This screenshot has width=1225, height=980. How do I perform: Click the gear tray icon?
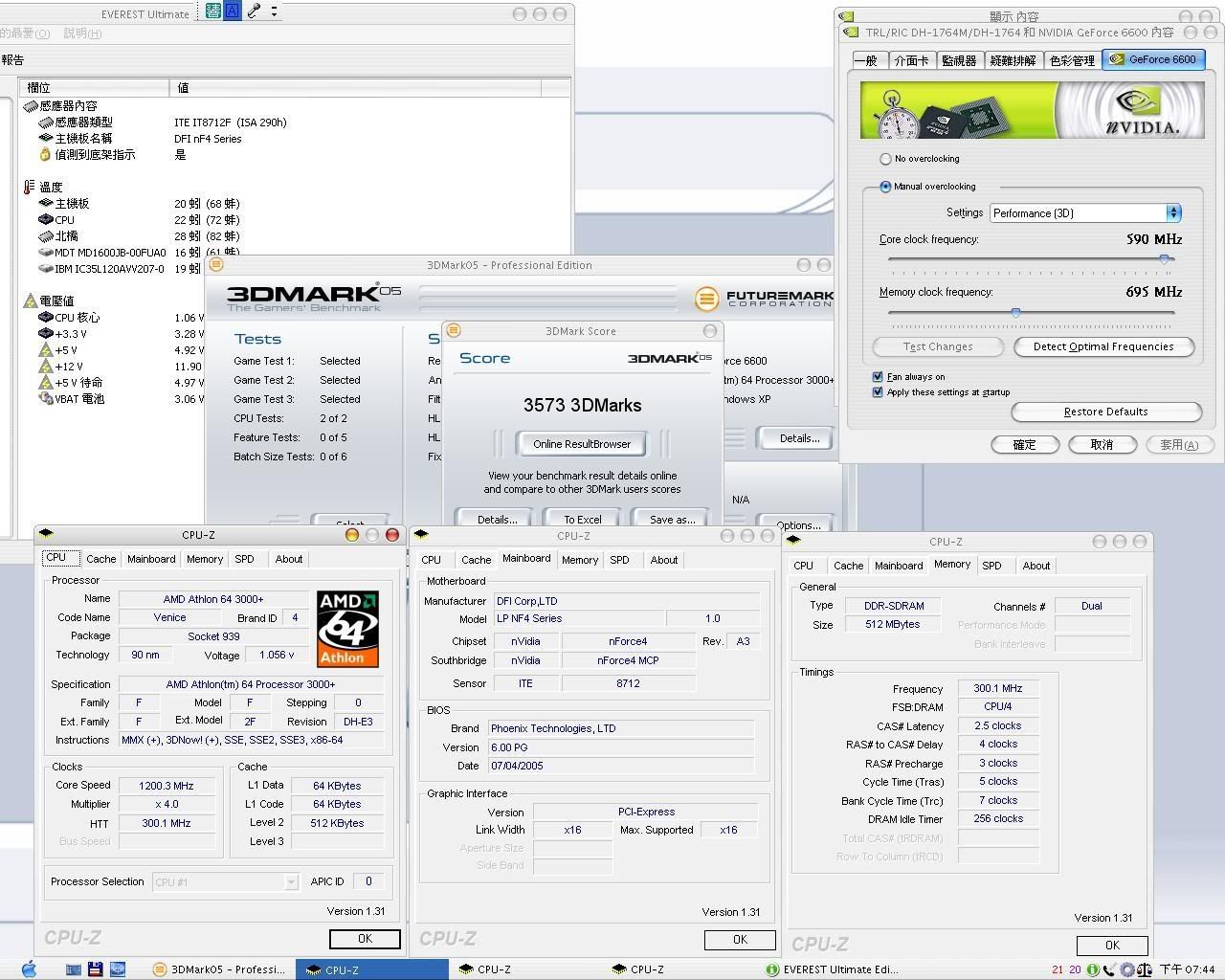click(1127, 969)
